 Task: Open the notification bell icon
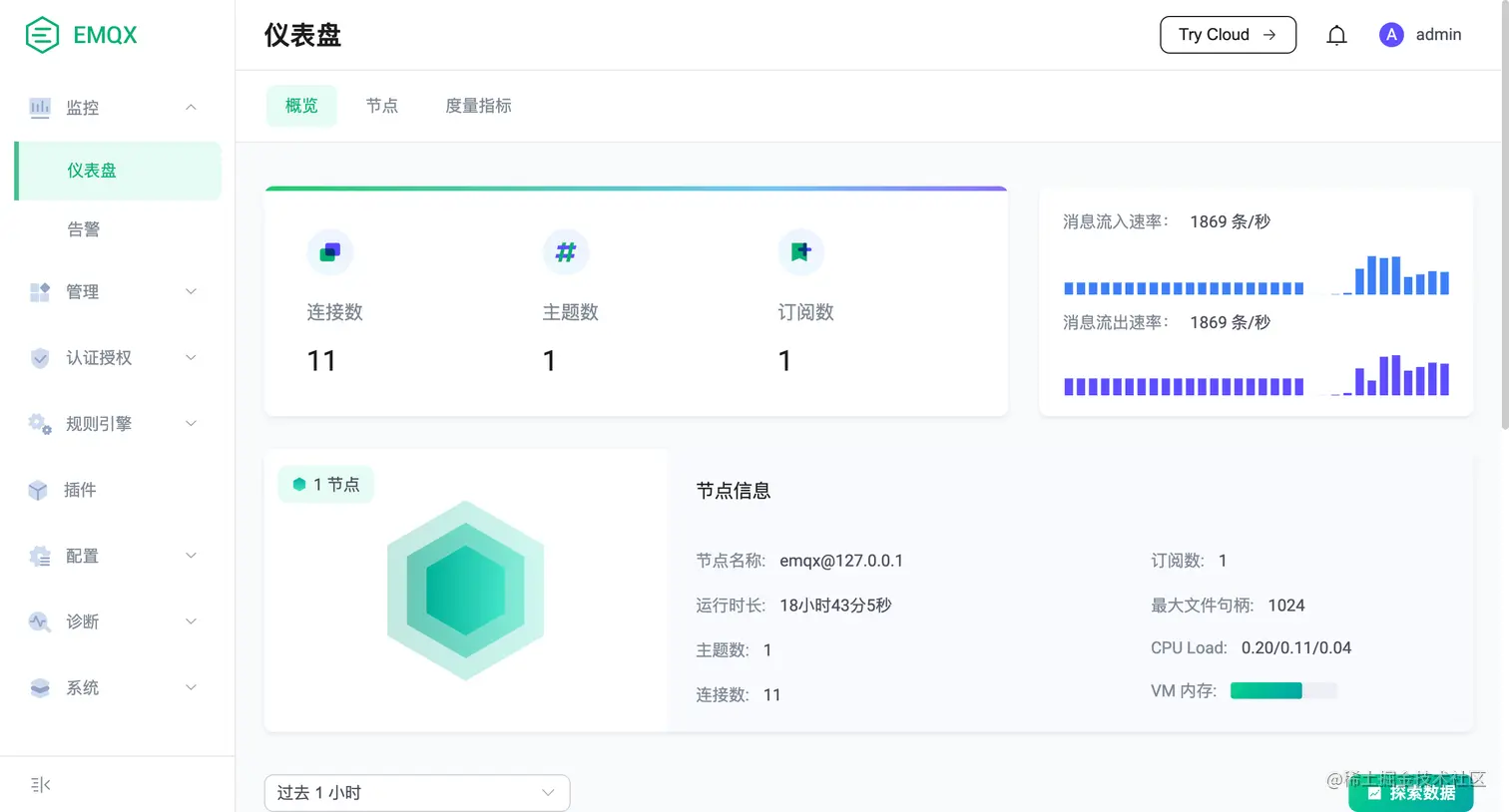[x=1336, y=34]
